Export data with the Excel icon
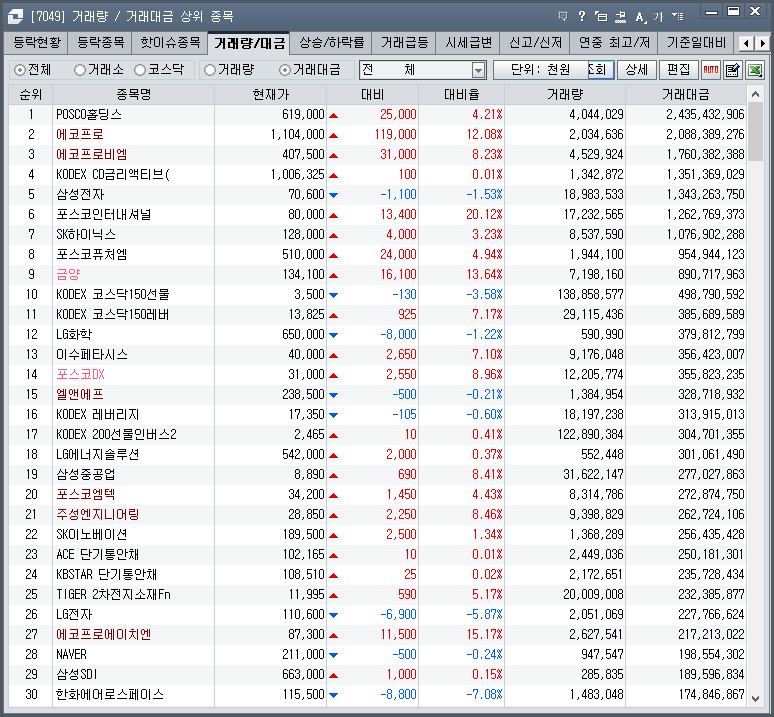Viewport: 774px width, 717px height. [755, 70]
